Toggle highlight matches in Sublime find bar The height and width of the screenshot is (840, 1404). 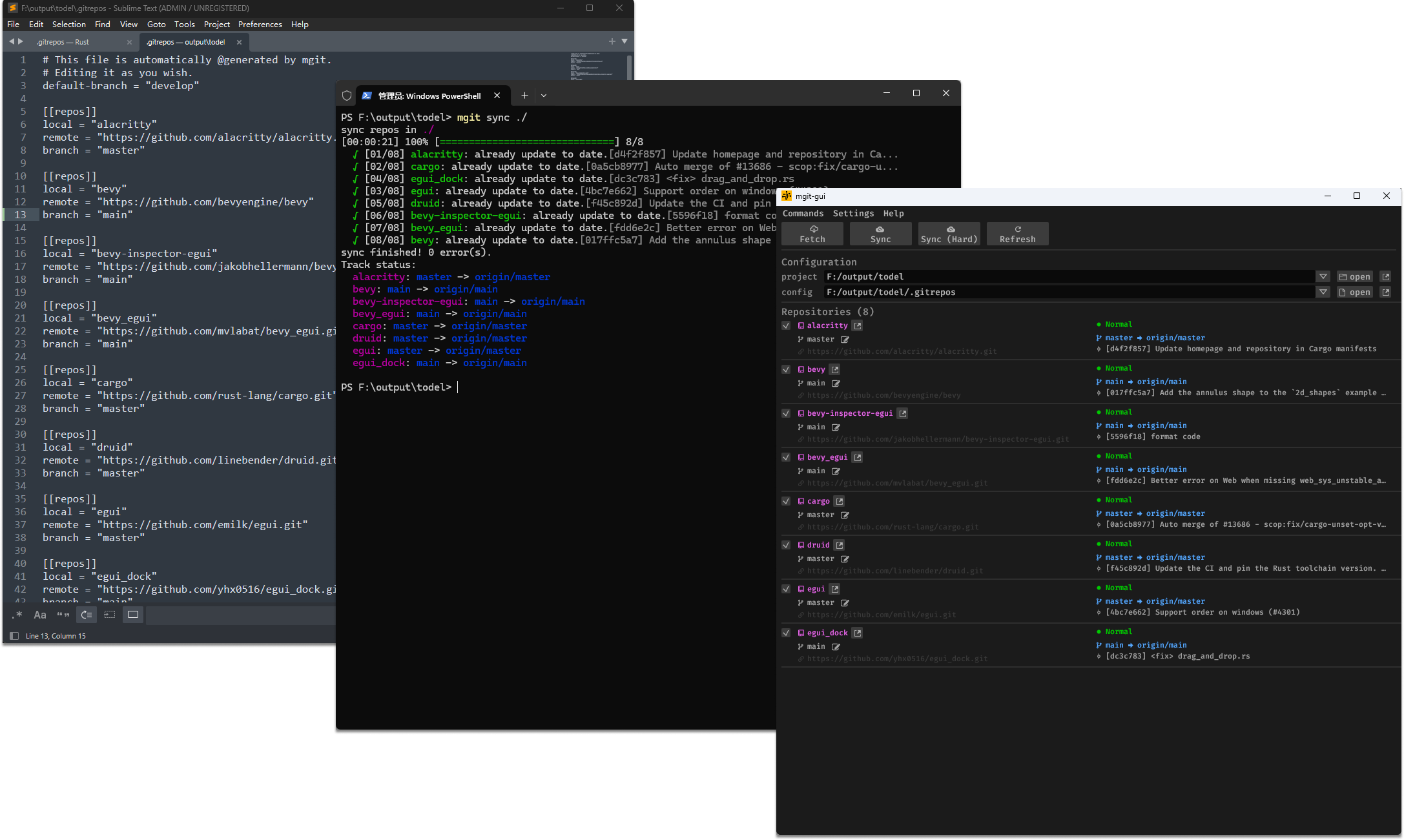(x=133, y=615)
